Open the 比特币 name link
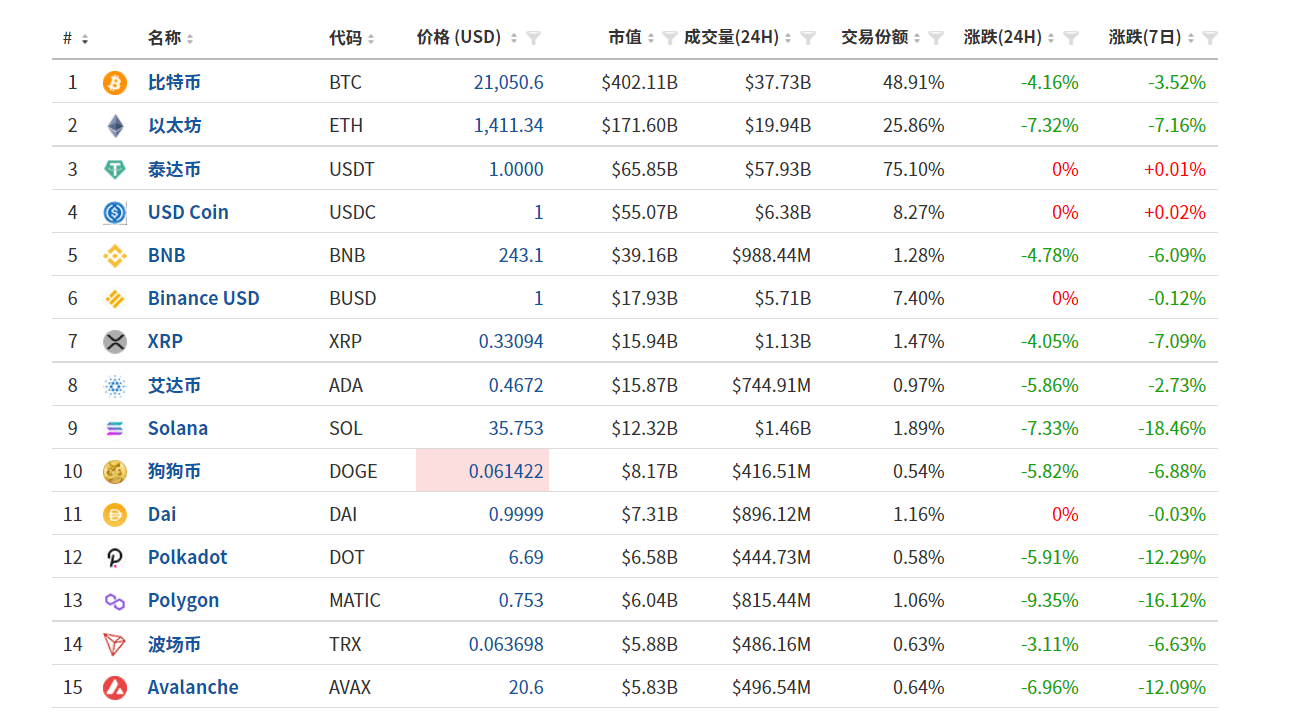 (x=172, y=82)
